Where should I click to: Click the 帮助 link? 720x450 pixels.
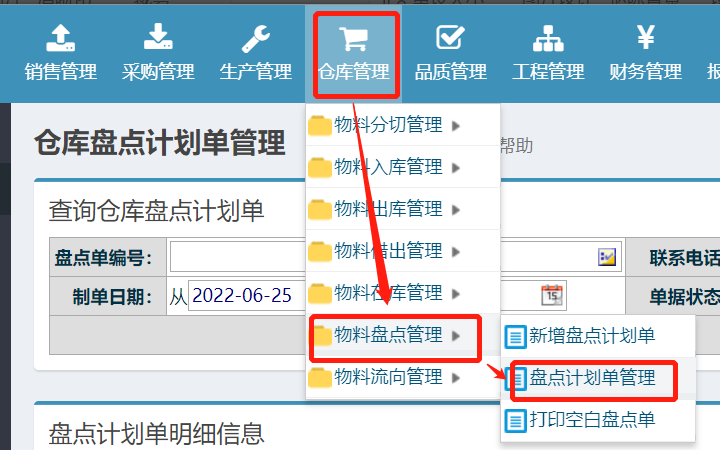[x=517, y=146]
